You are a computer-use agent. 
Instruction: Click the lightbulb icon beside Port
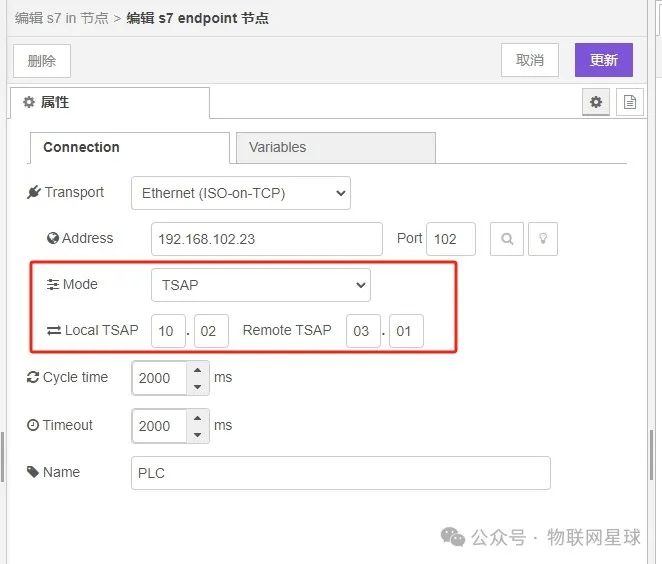point(541,239)
